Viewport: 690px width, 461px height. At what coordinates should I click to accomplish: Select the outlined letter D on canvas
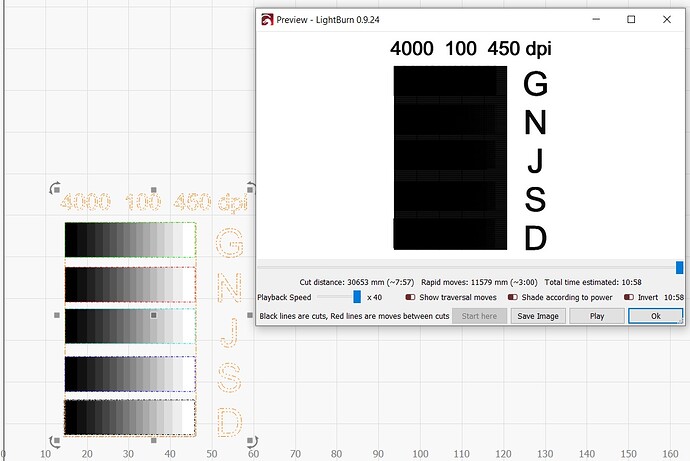[229, 422]
